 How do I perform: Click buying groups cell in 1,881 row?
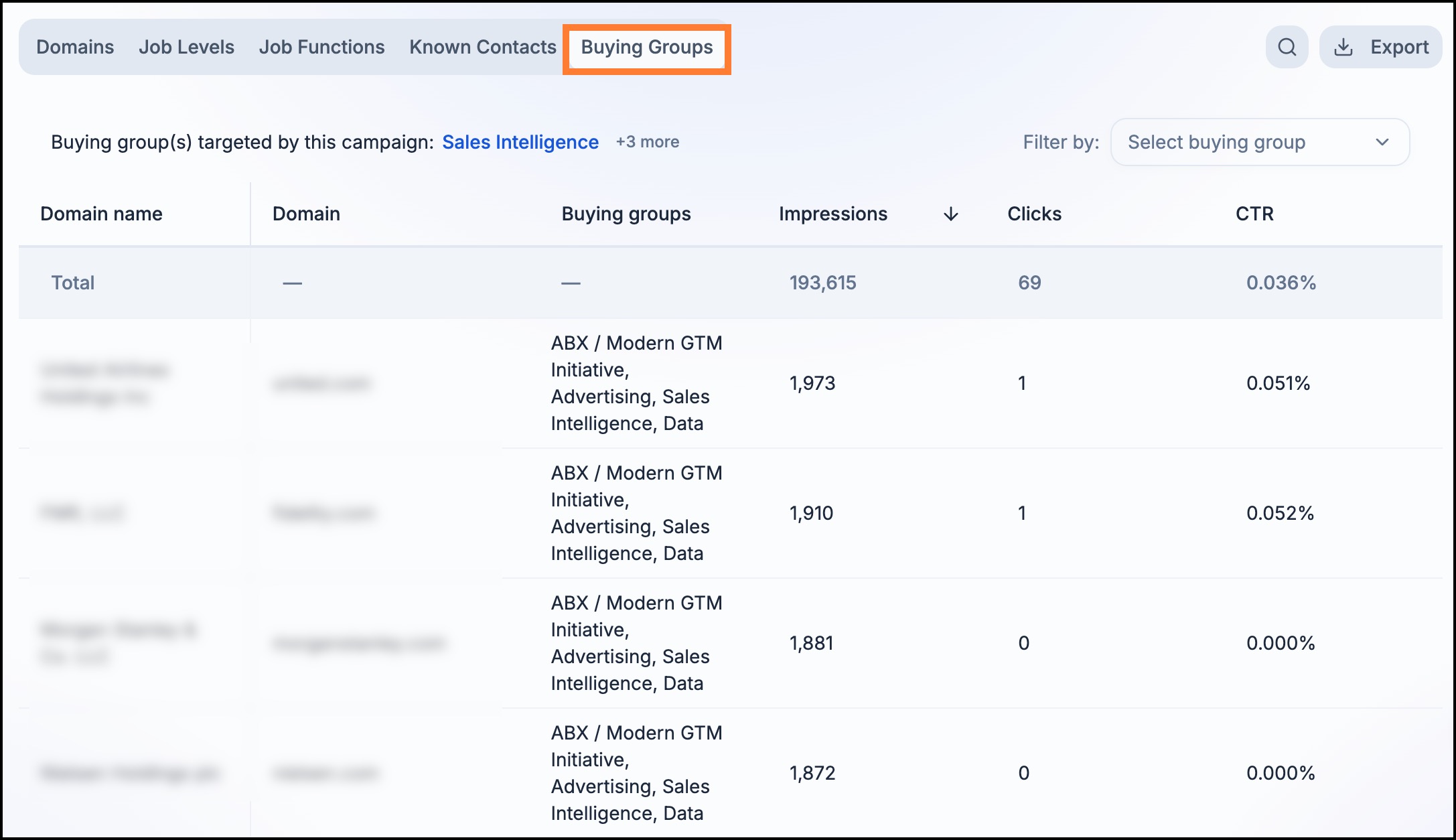636,643
